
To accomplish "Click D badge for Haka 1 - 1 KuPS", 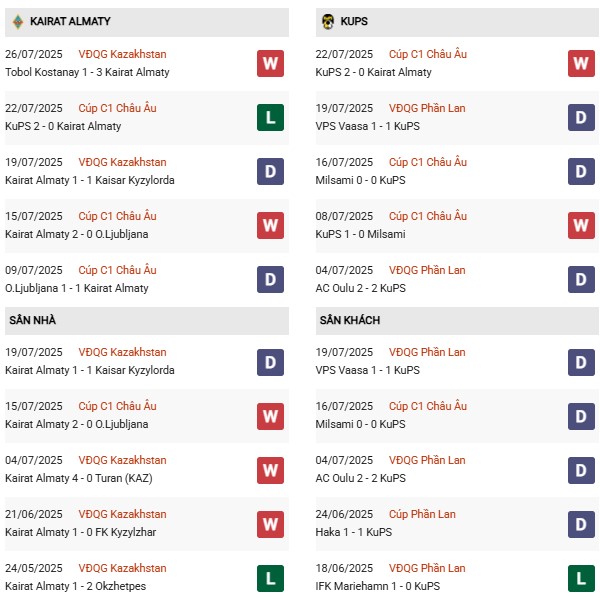I will tap(581, 523).
